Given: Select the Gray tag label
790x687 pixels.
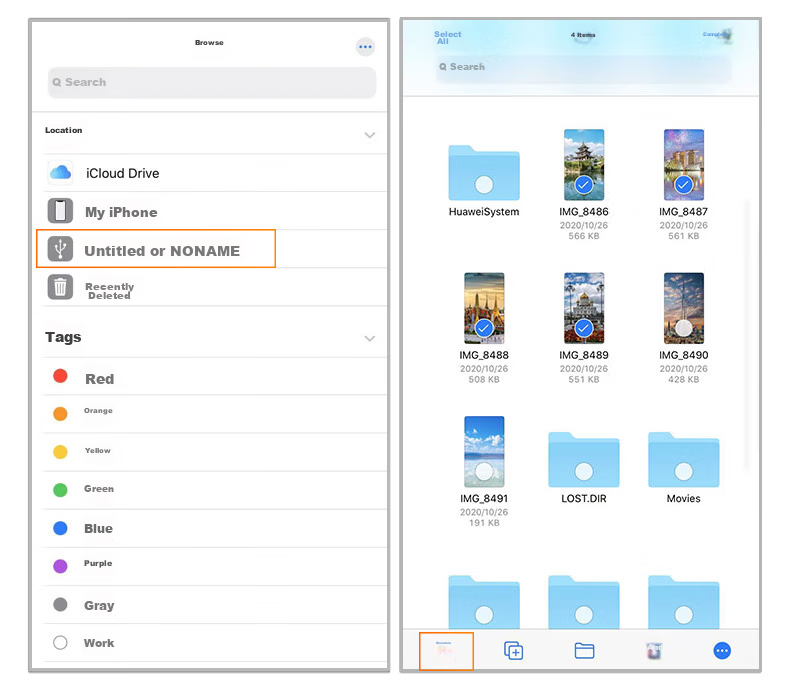Looking at the screenshot, I should tap(99, 605).
